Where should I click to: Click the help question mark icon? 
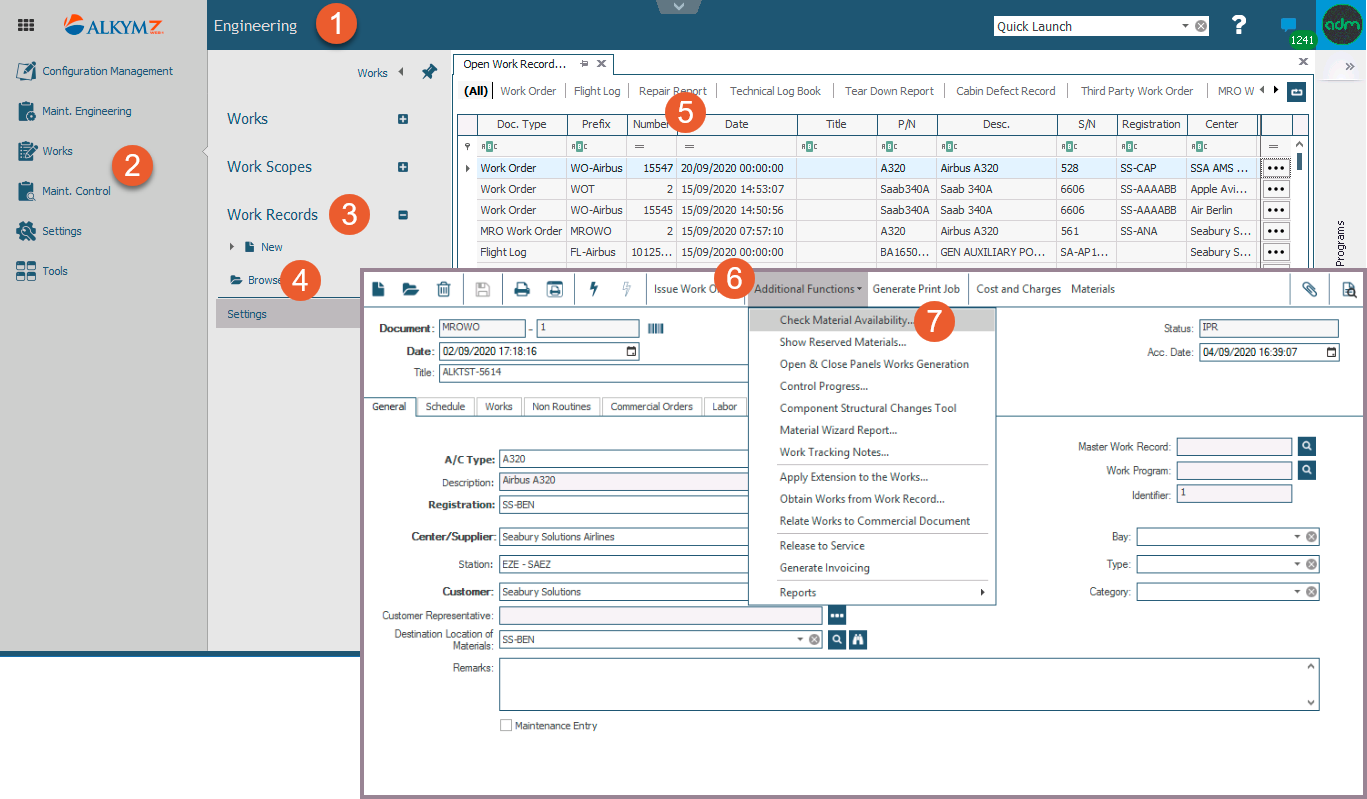[1239, 25]
